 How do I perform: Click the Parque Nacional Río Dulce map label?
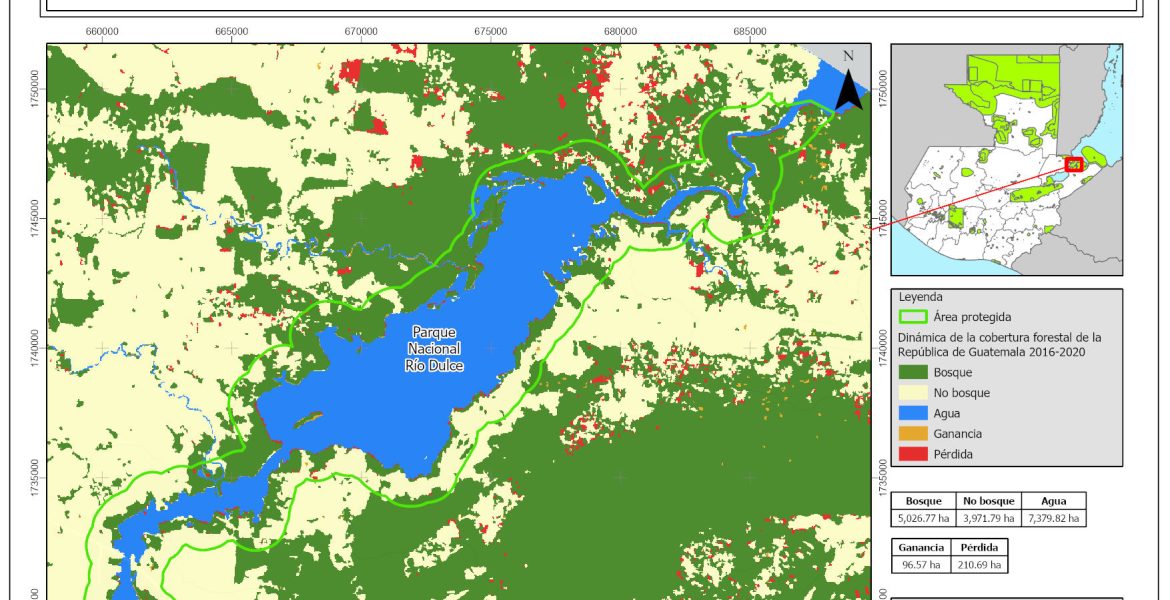[x=436, y=349]
